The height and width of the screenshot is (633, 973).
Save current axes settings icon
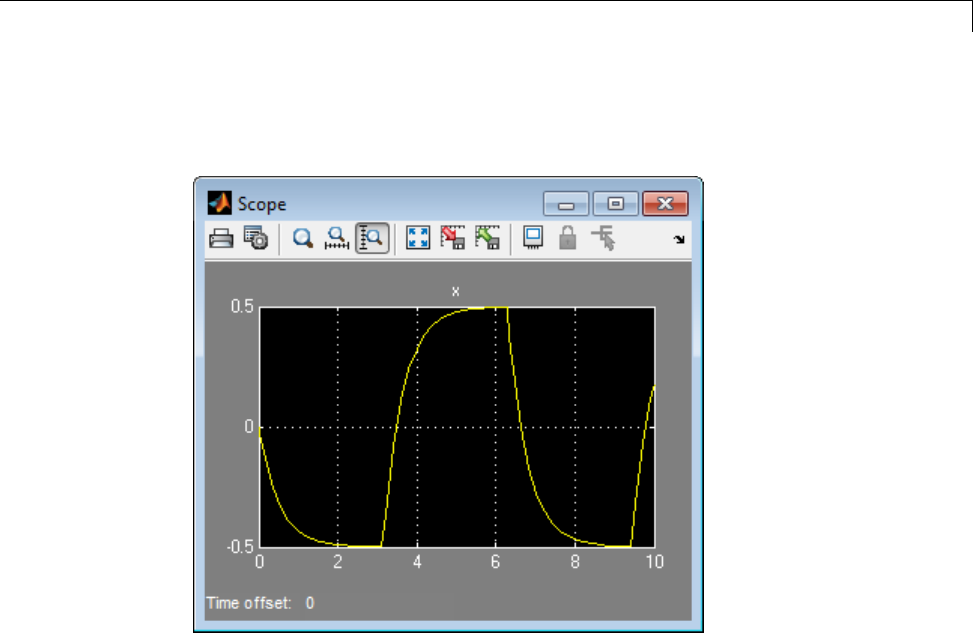(453, 238)
